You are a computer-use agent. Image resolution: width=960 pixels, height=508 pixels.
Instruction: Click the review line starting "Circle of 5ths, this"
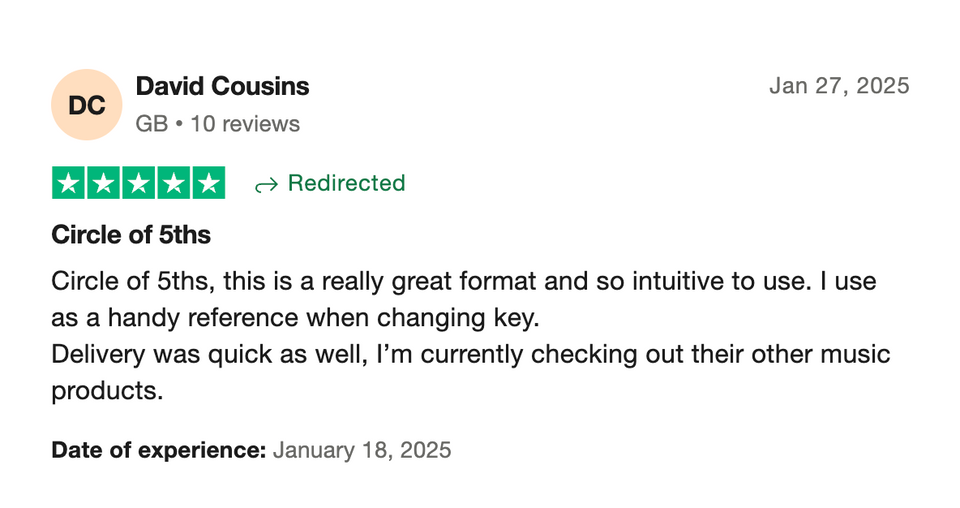[300, 281]
